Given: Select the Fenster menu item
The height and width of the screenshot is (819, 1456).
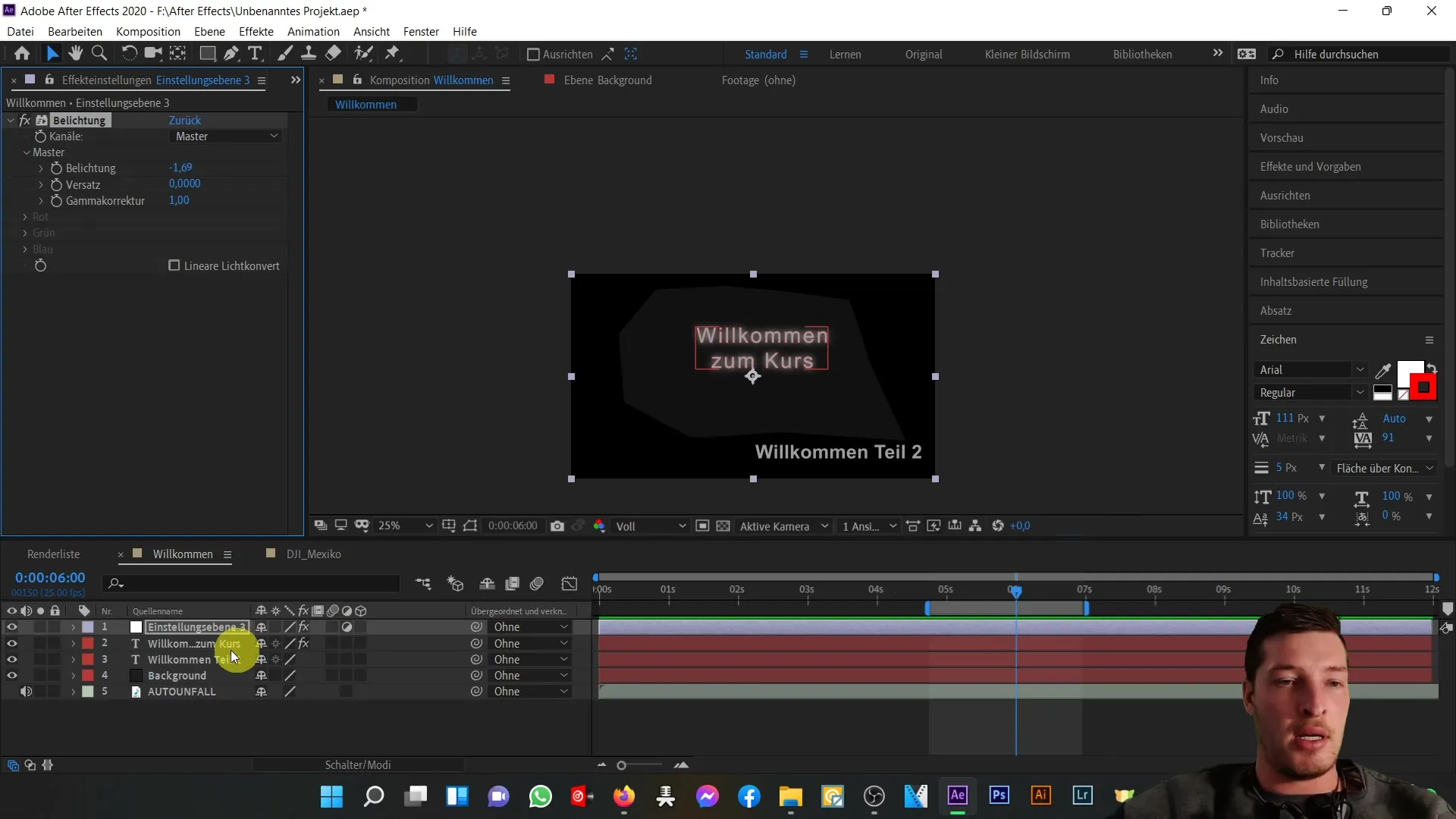Looking at the screenshot, I should (x=421, y=31).
